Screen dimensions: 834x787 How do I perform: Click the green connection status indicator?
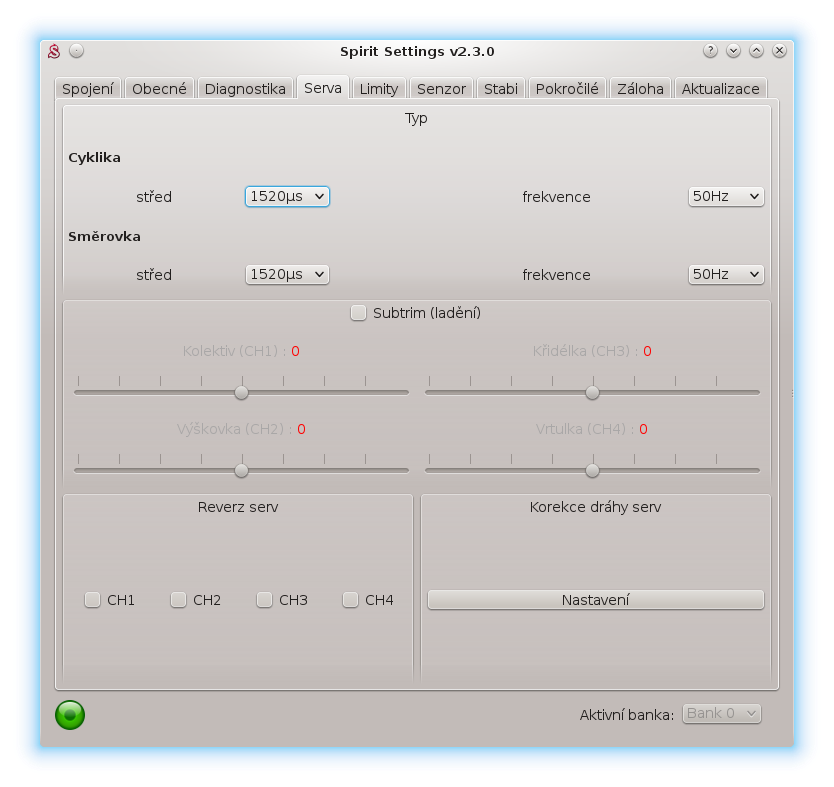(x=70, y=714)
